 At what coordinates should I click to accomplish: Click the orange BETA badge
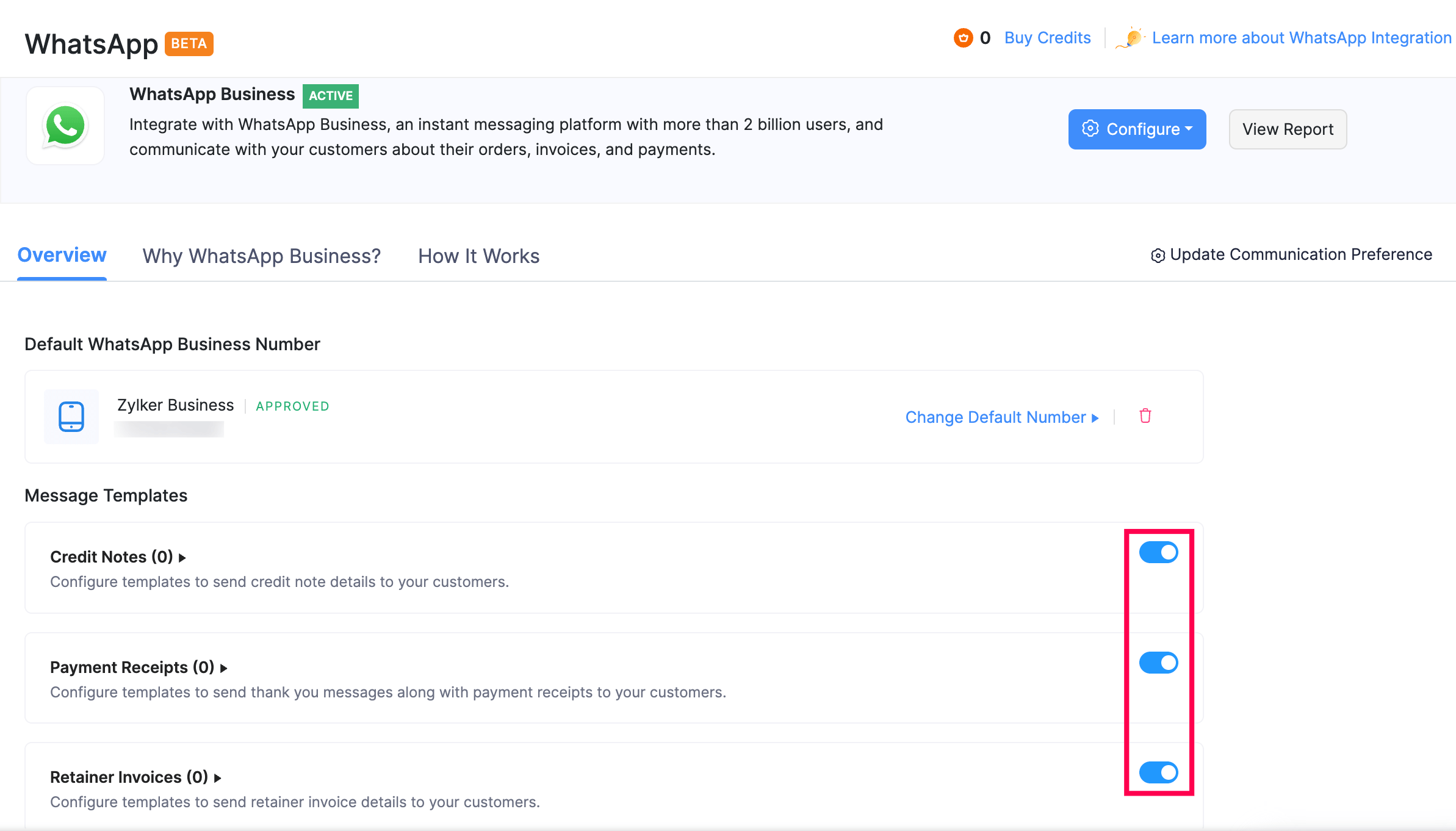tap(189, 44)
